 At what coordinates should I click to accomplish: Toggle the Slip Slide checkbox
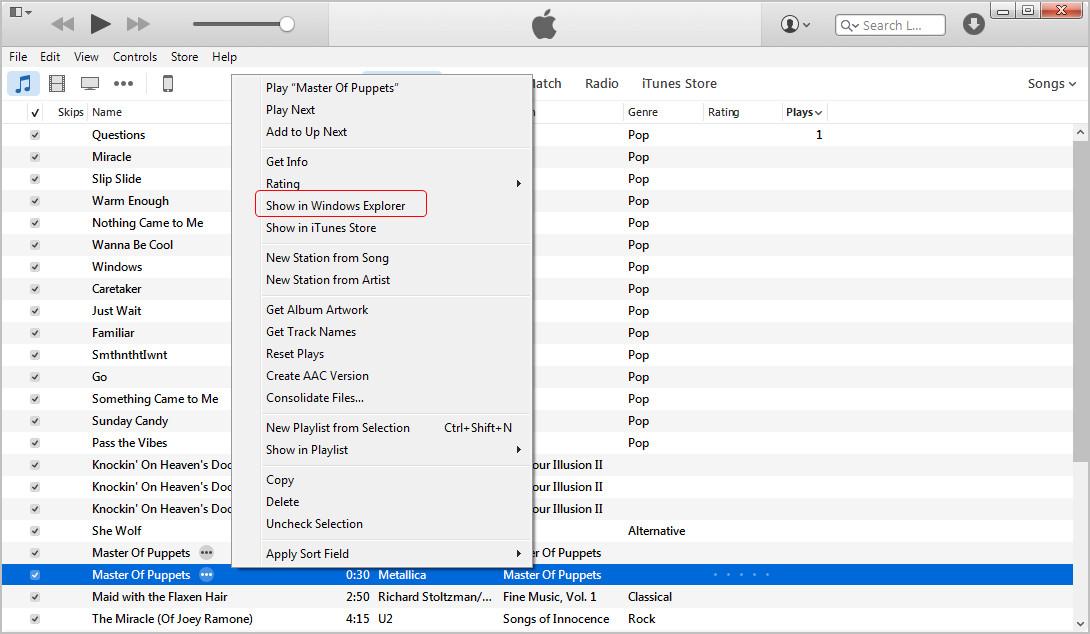pyautogui.click(x=35, y=179)
